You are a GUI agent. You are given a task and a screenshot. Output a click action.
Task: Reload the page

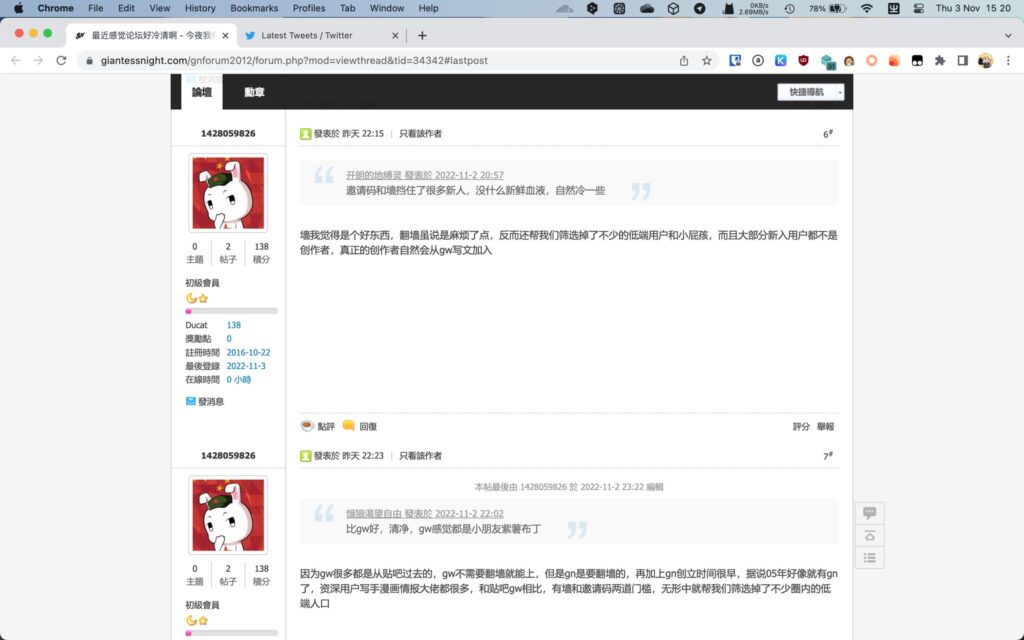[x=62, y=60]
